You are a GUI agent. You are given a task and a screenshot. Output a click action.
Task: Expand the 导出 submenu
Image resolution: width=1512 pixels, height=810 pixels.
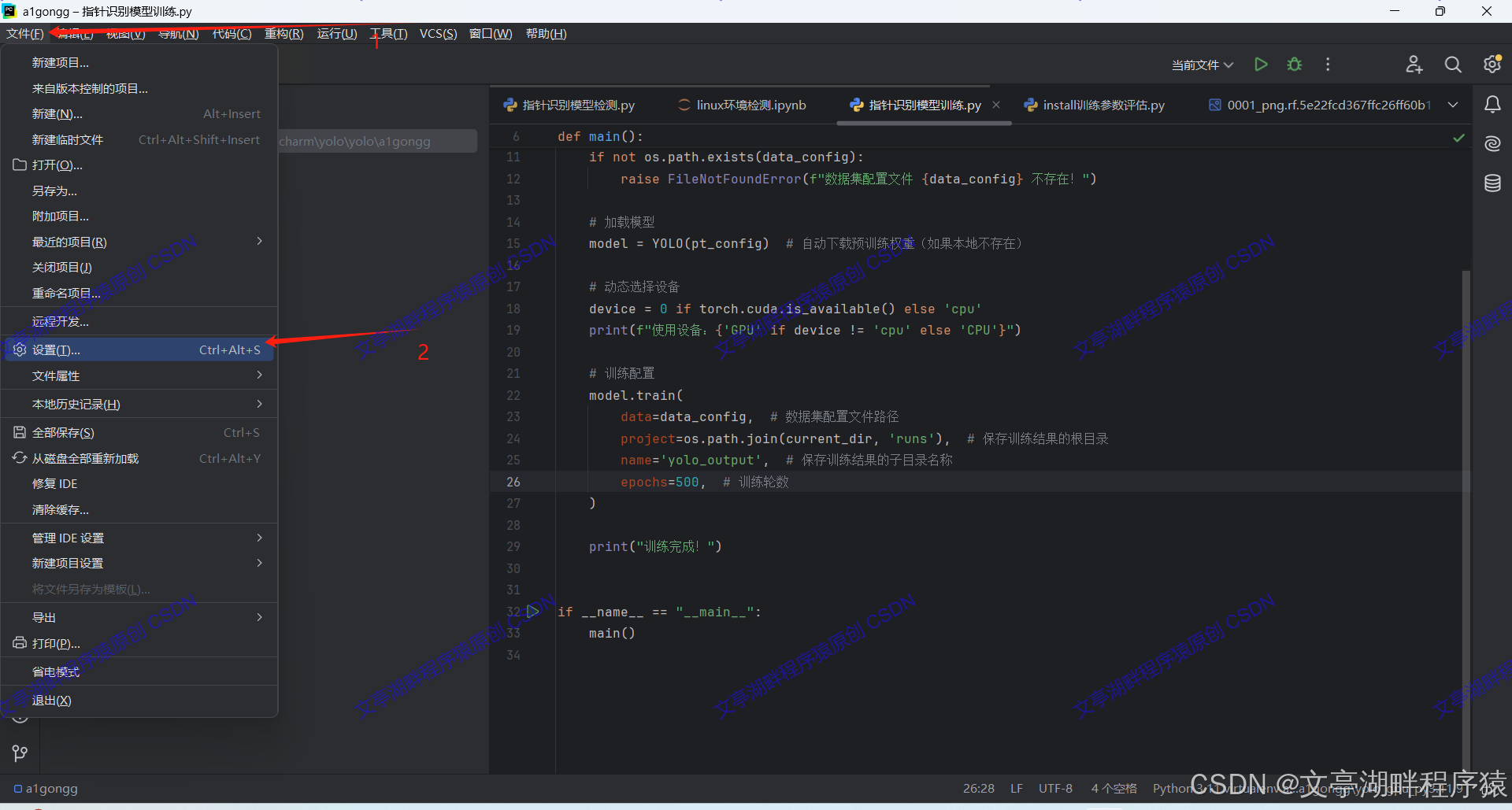coord(139,617)
